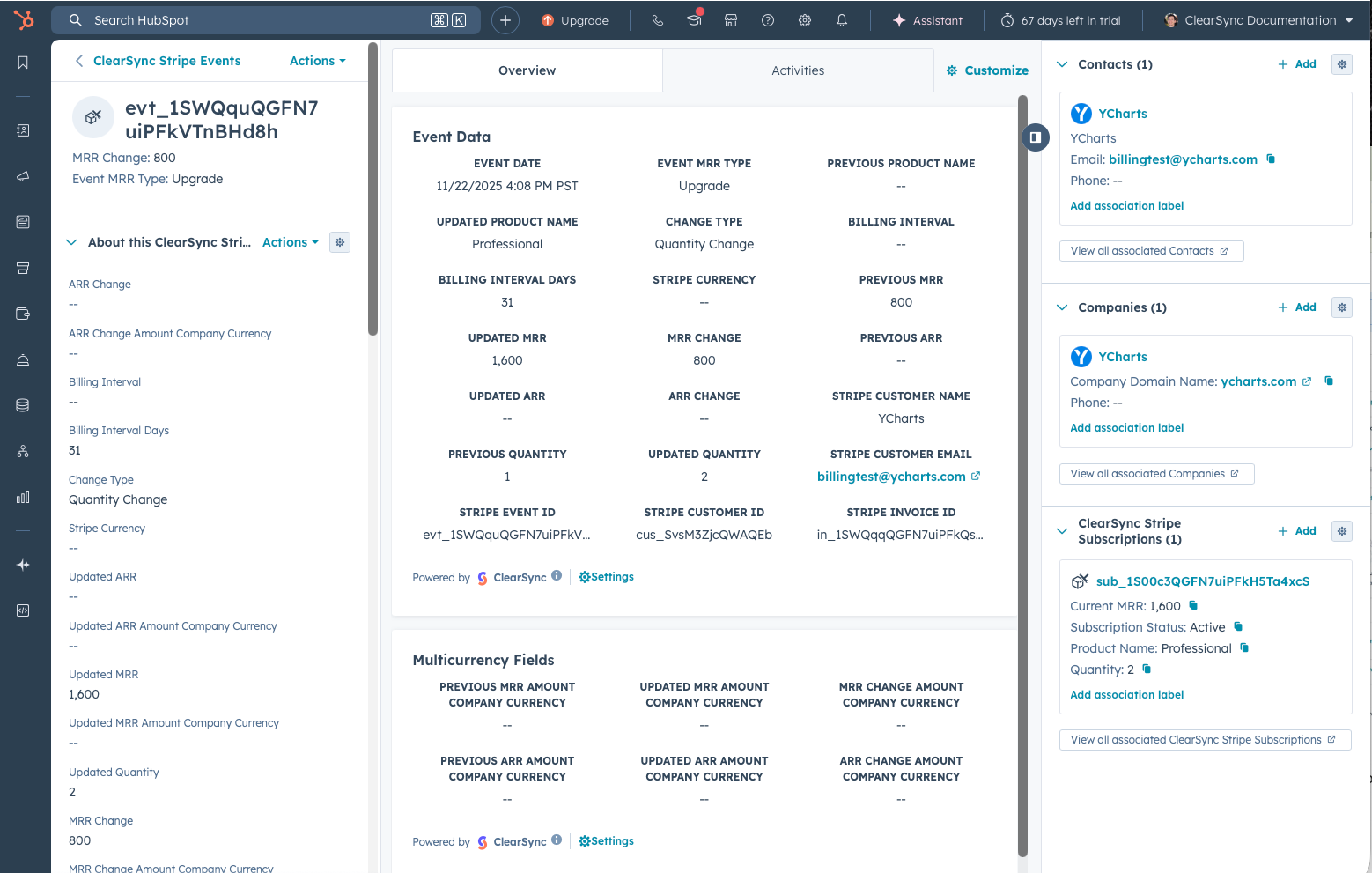Switch to the Activities tab

(798, 70)
